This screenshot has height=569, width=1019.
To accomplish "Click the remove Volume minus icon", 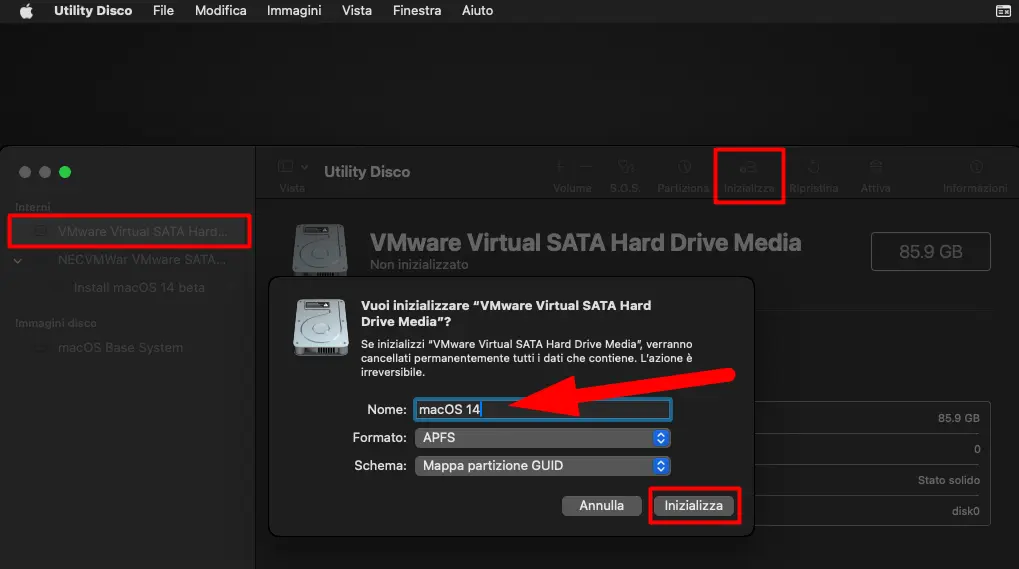I will click(x=586, y=167).
